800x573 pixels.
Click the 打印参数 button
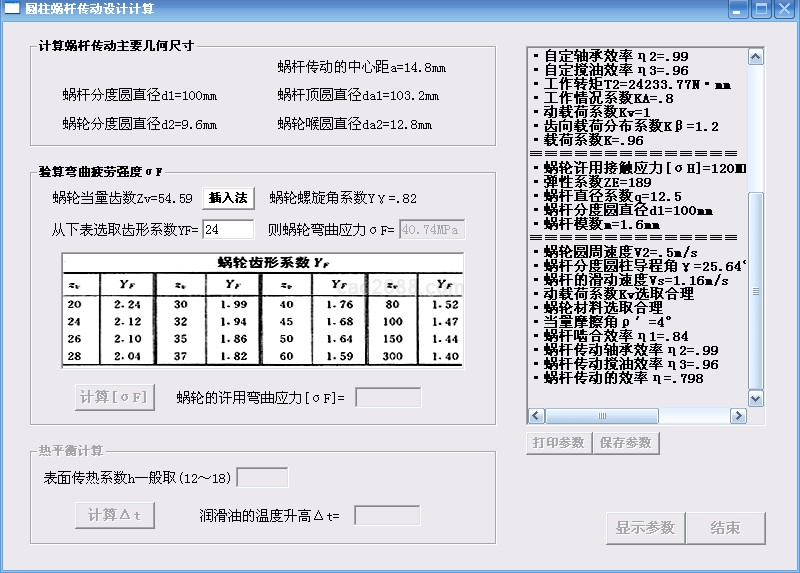click(x=558, y=443)
